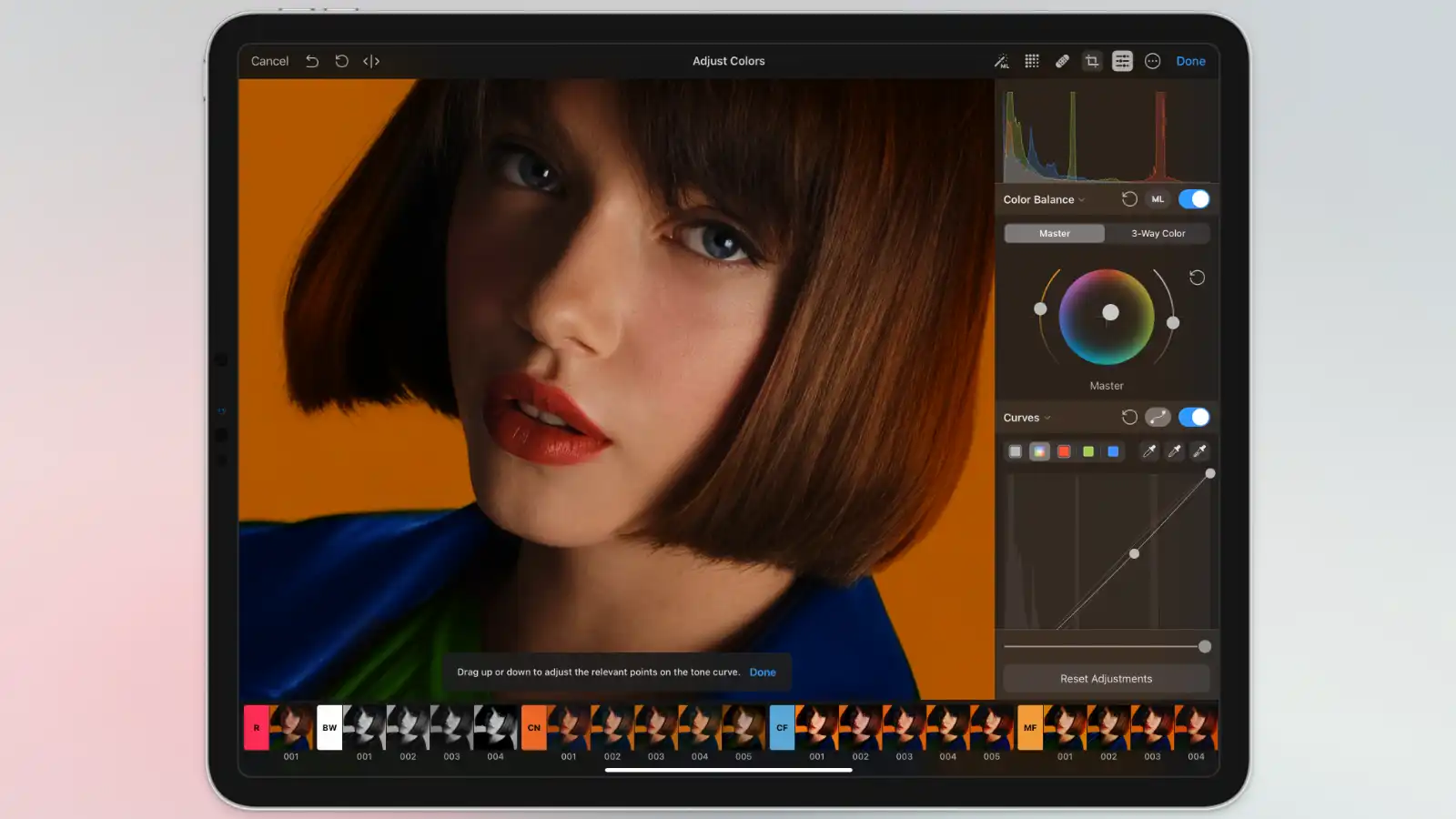Open the filters grid panel
The image size is (1456, 819).
pos(1032,61)
